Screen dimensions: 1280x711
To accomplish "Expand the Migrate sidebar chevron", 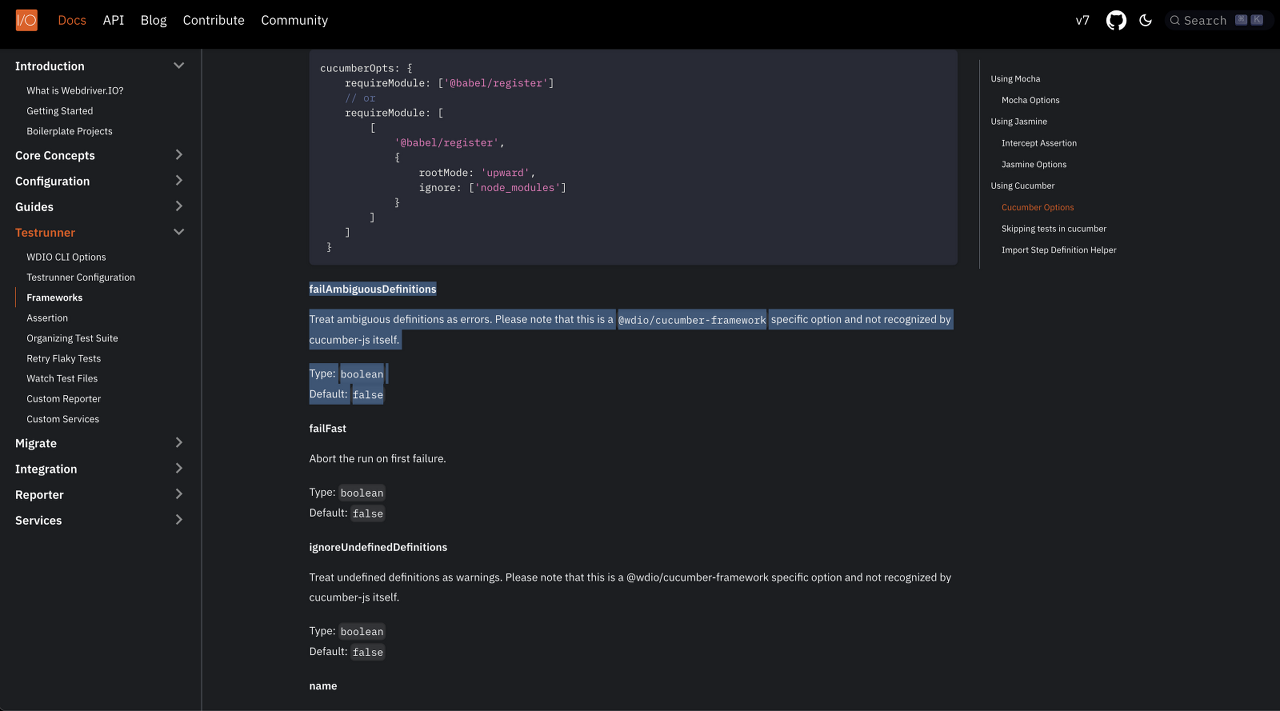I will [x=179, y=443].
